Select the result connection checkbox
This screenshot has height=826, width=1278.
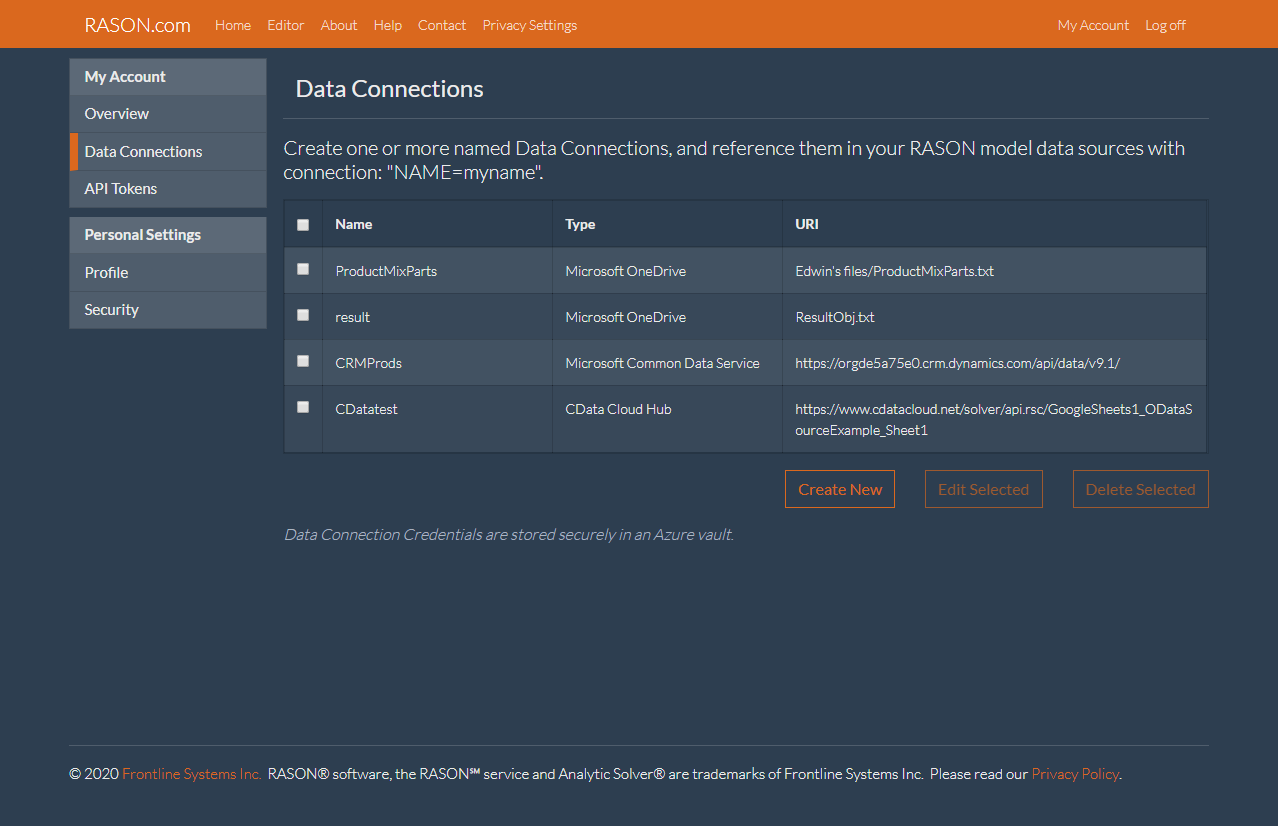(x=303, y=315)
